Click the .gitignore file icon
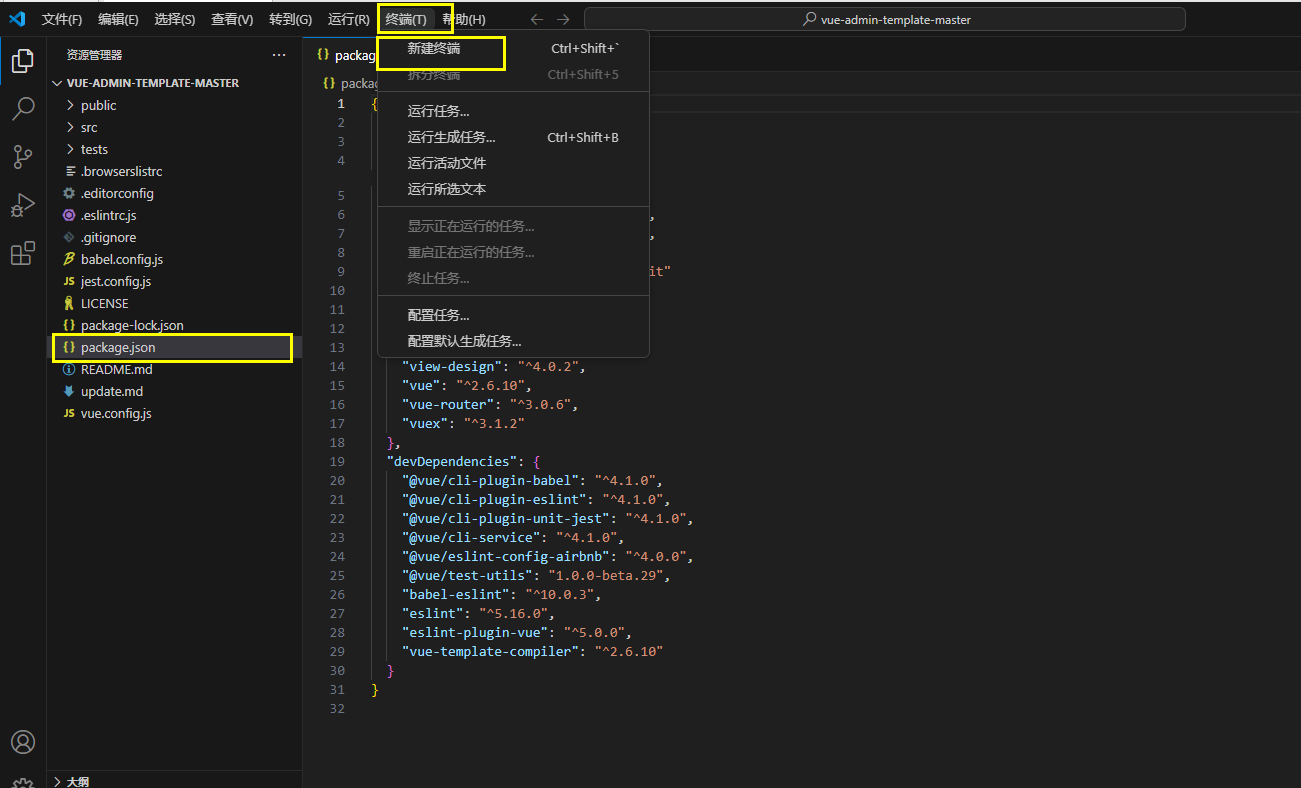The image size is (1301, 788). [69, 237]
